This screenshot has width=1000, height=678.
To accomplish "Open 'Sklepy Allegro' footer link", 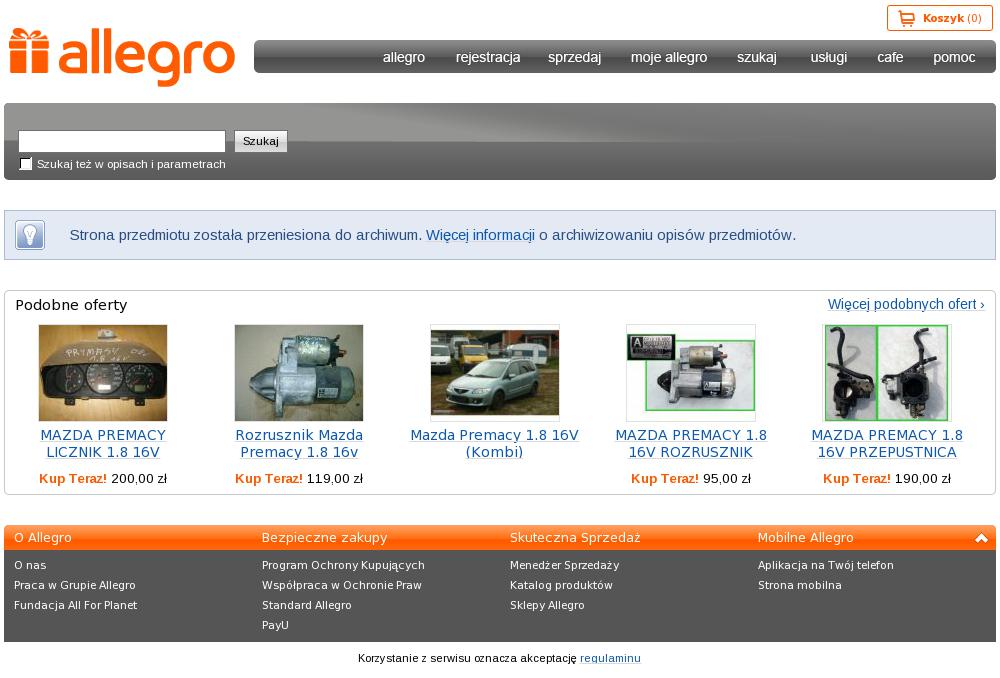I will [547, 605].
